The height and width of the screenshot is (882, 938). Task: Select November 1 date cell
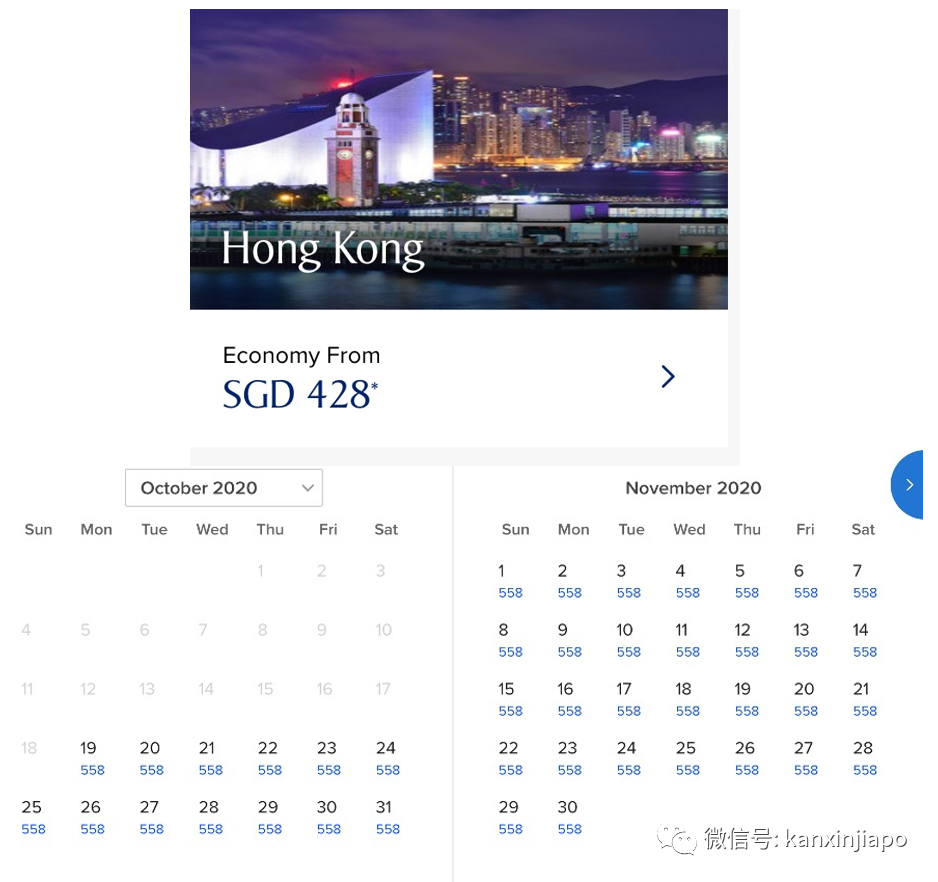coord(506,580)
